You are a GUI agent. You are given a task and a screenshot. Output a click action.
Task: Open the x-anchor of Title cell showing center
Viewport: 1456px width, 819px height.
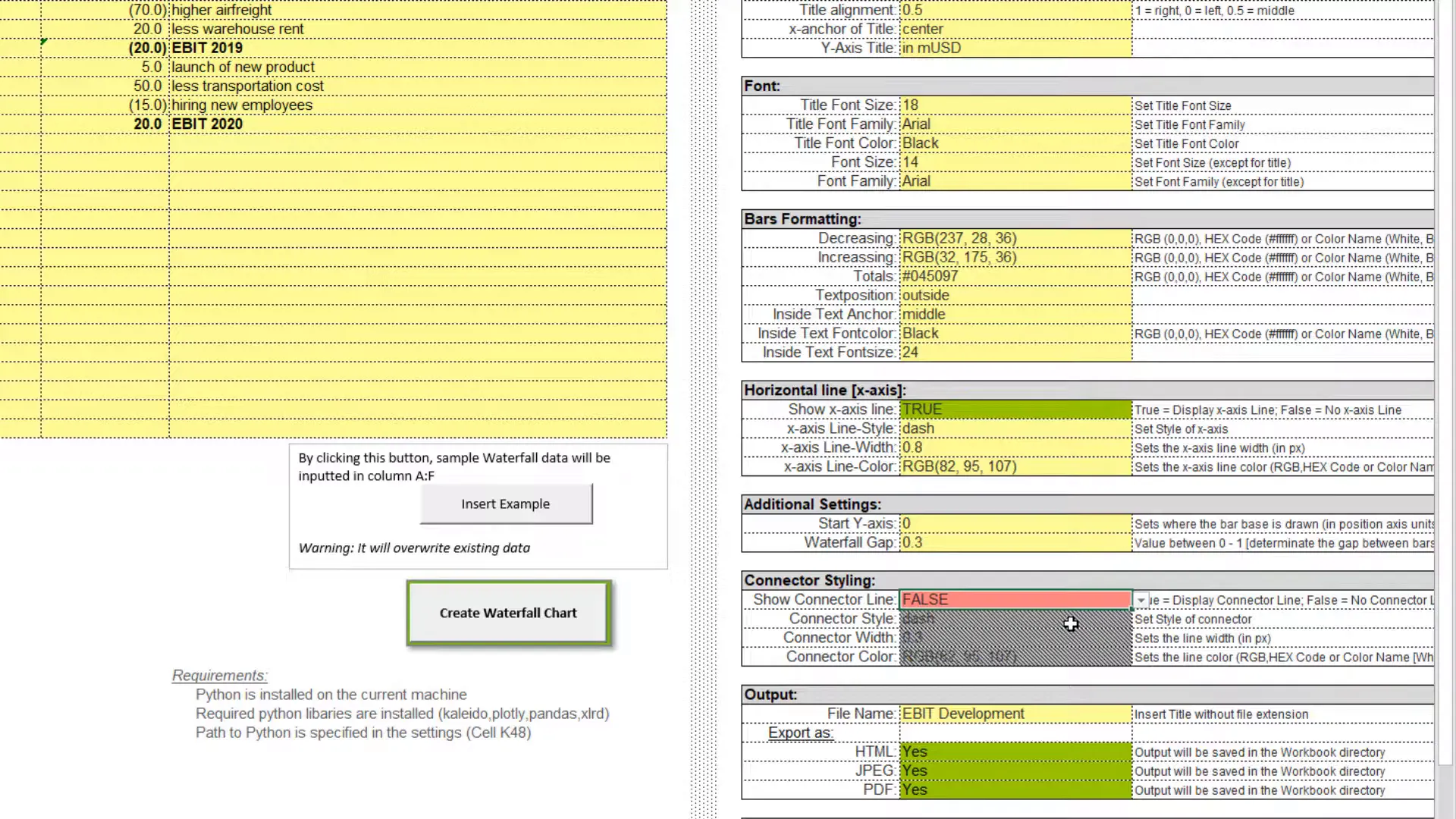[1014, 29]
